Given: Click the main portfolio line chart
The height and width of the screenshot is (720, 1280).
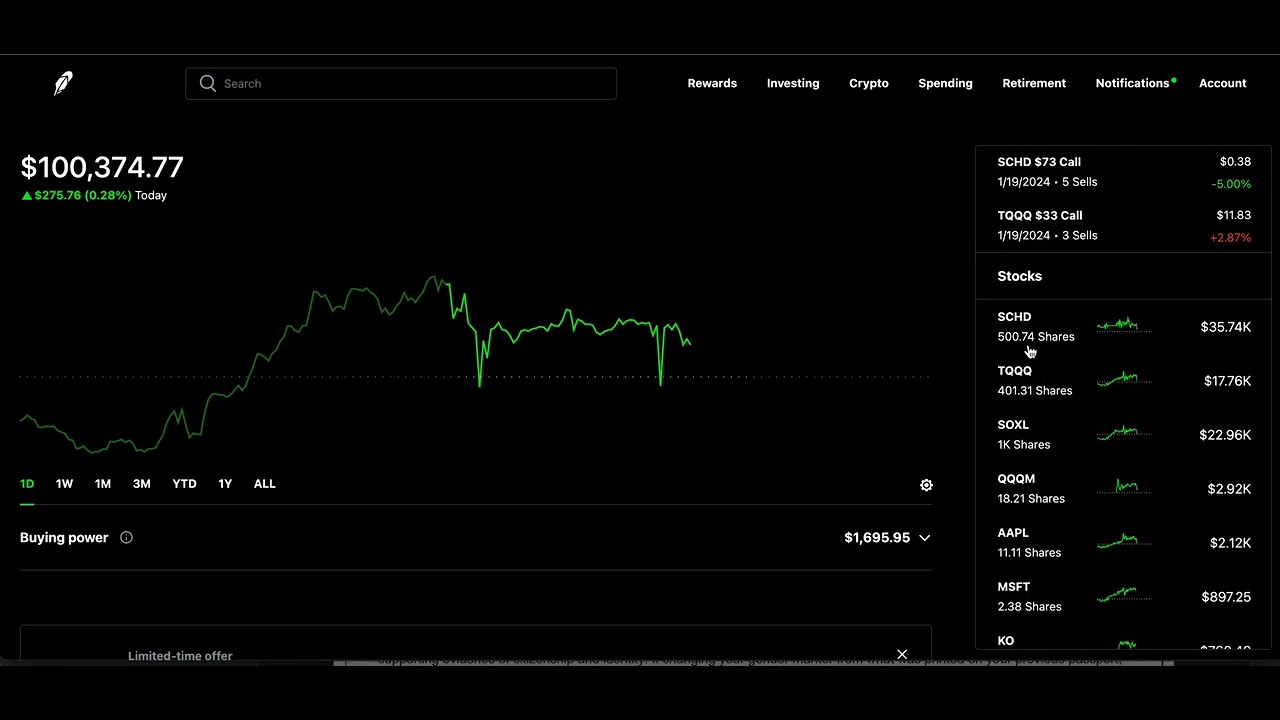Looking at the screenshot, I should coord(355,365).
